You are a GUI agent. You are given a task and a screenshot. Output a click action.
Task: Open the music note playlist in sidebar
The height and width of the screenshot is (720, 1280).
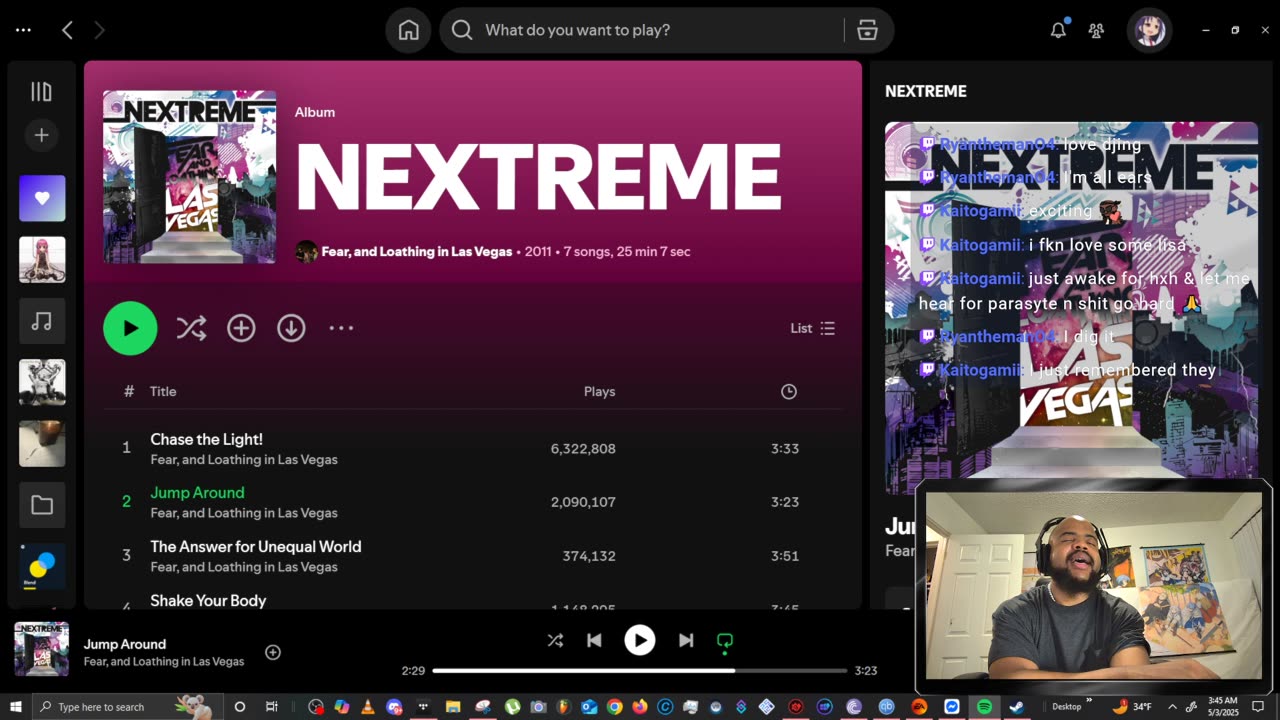(42, 321)
